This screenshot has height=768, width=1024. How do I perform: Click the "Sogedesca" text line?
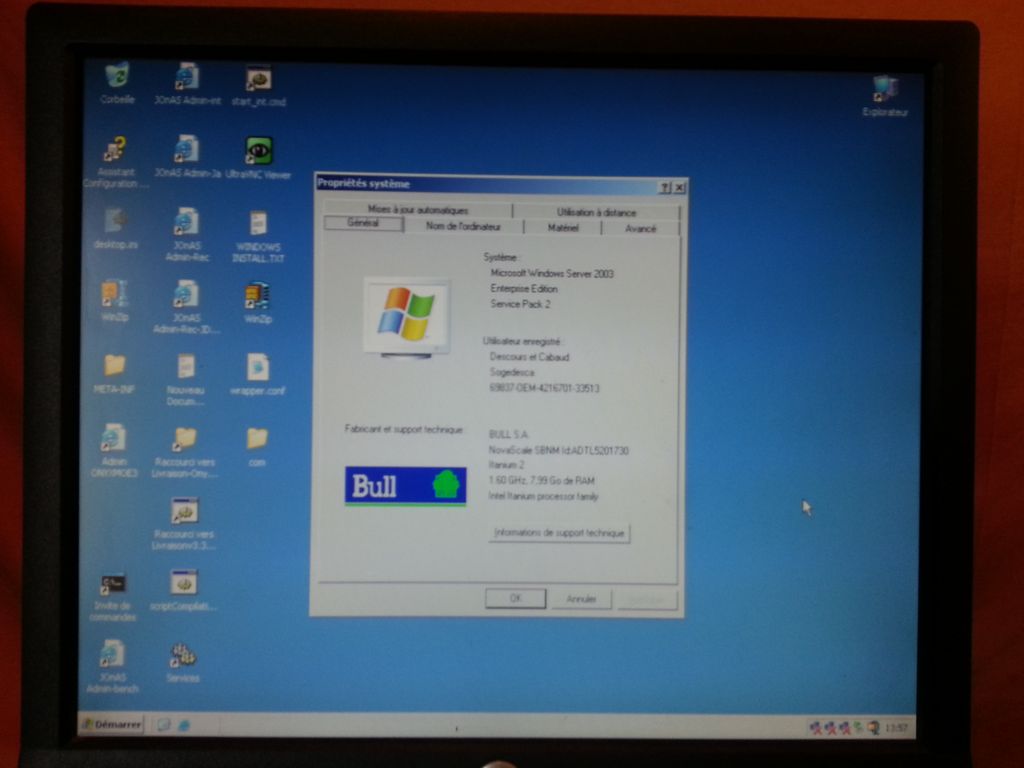pyautogui.click(x=512, y=372)
